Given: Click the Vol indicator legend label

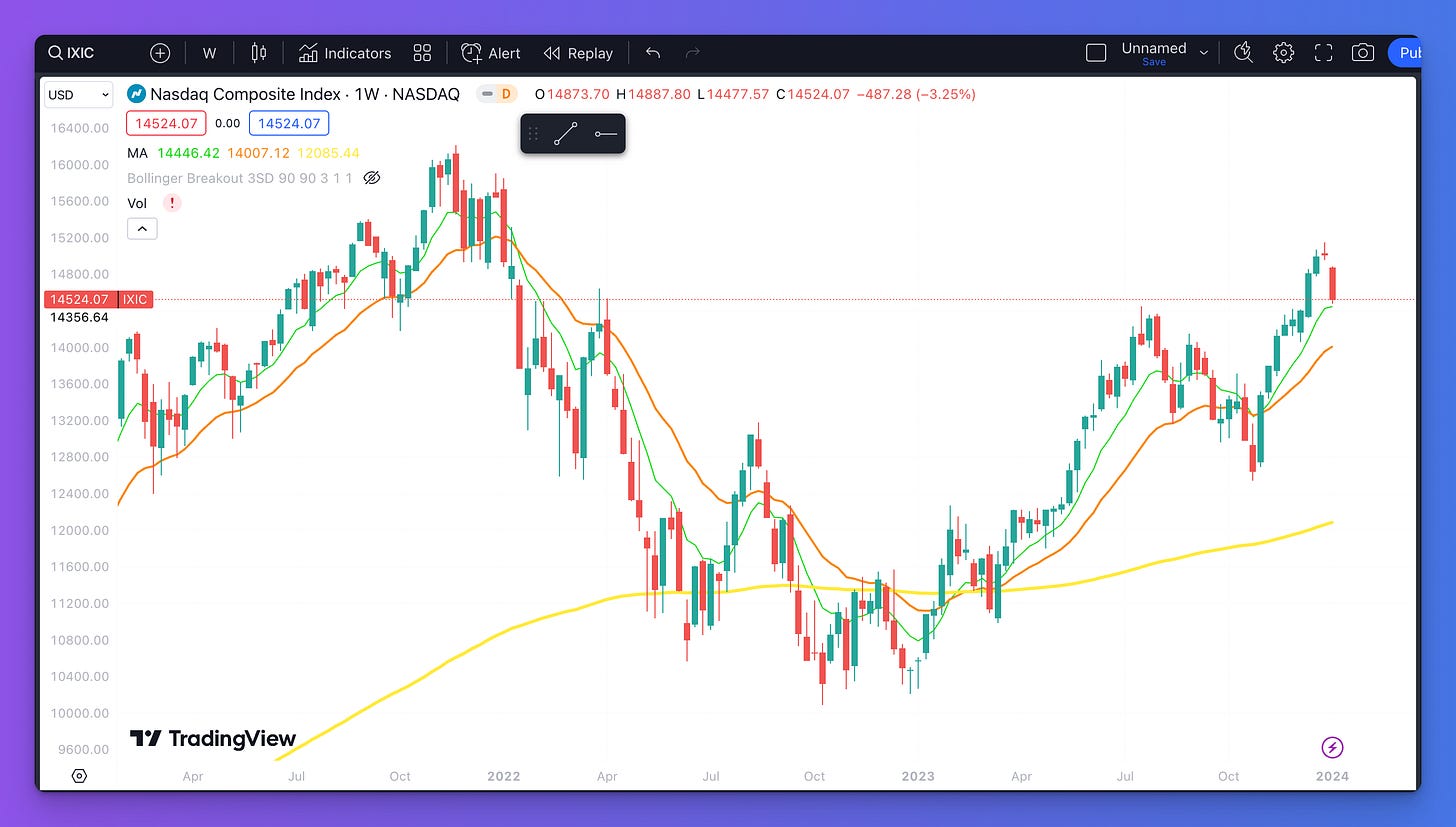Looking at the screenshot, I should pyautogui.click(x=137, y=203).
